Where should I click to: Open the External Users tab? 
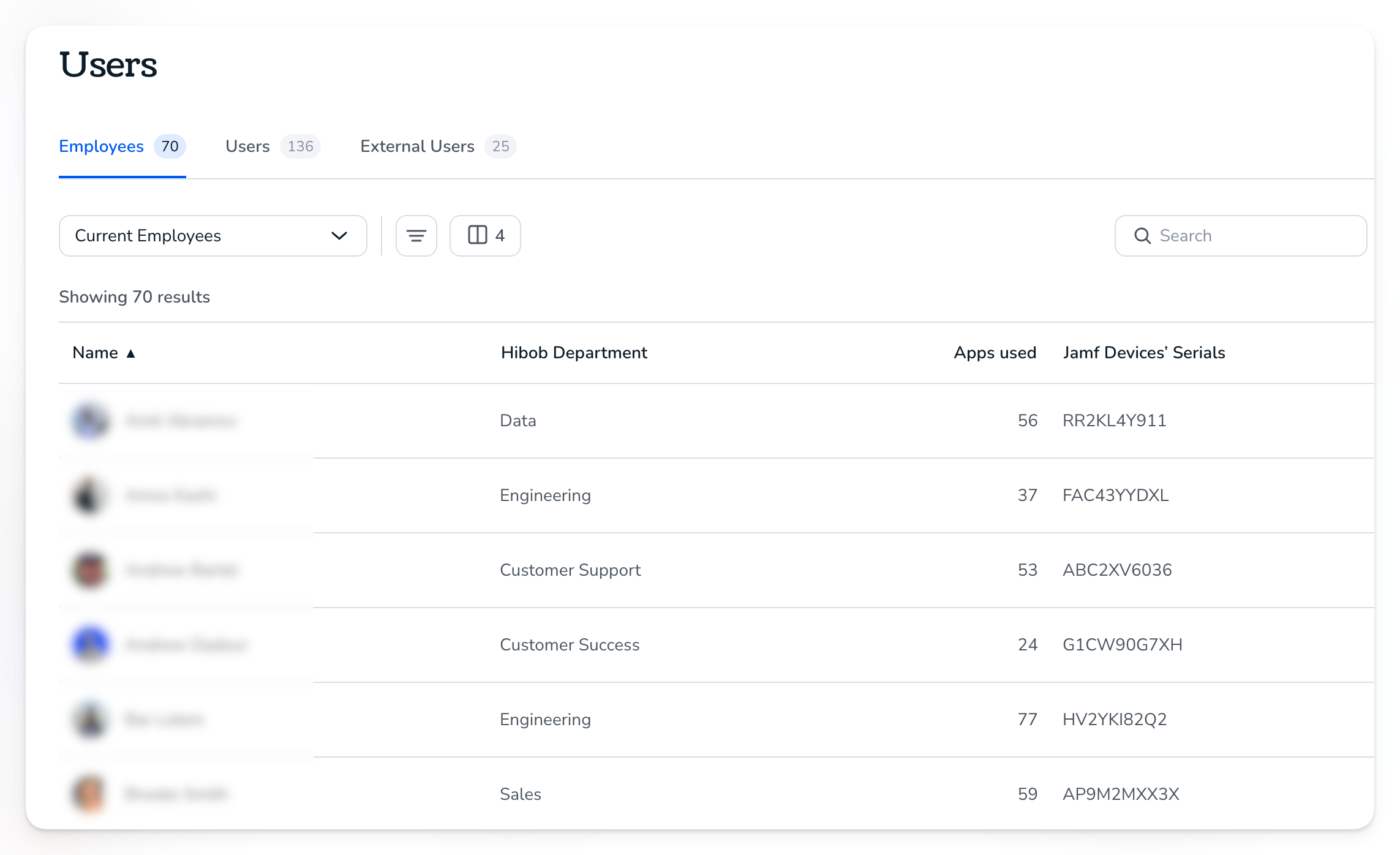(438, 146)
